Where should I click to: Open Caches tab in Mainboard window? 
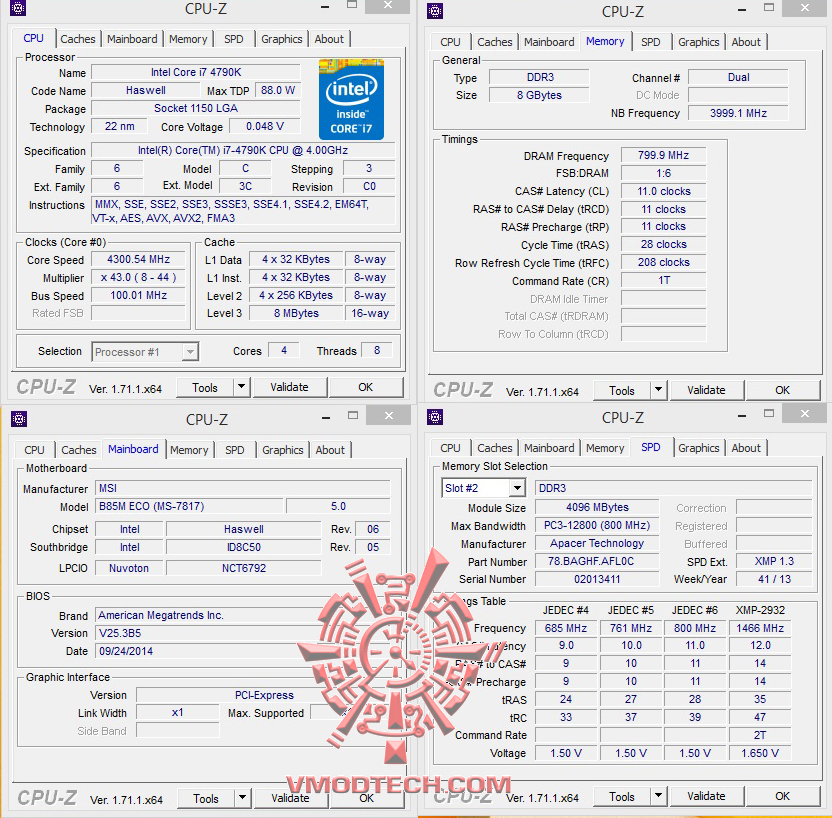(79, 450)
